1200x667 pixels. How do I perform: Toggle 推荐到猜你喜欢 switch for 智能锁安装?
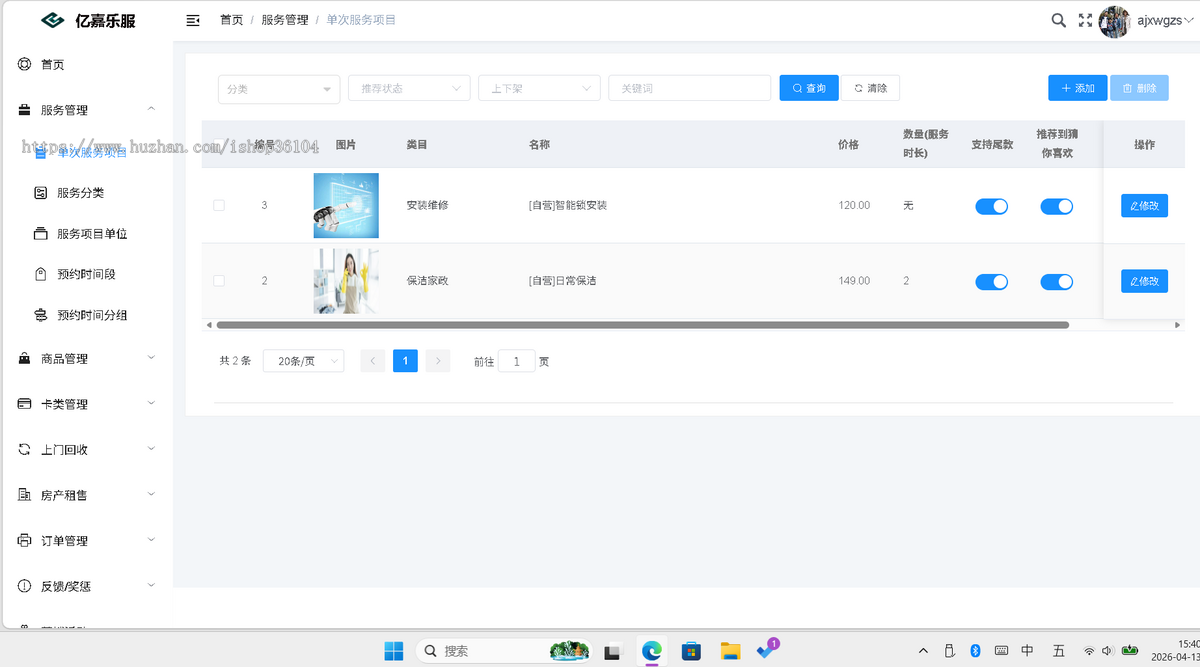click(x=1057, y=206)
